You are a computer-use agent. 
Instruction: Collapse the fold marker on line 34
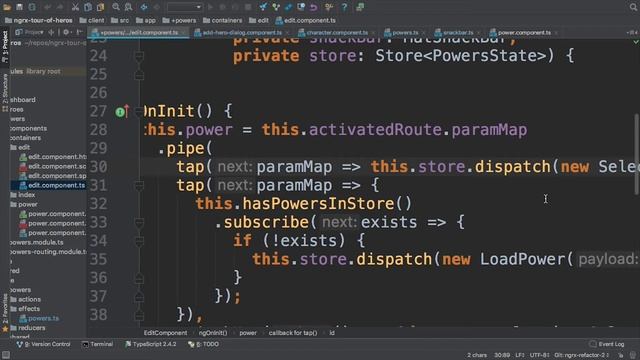click(x=139, y=241)
